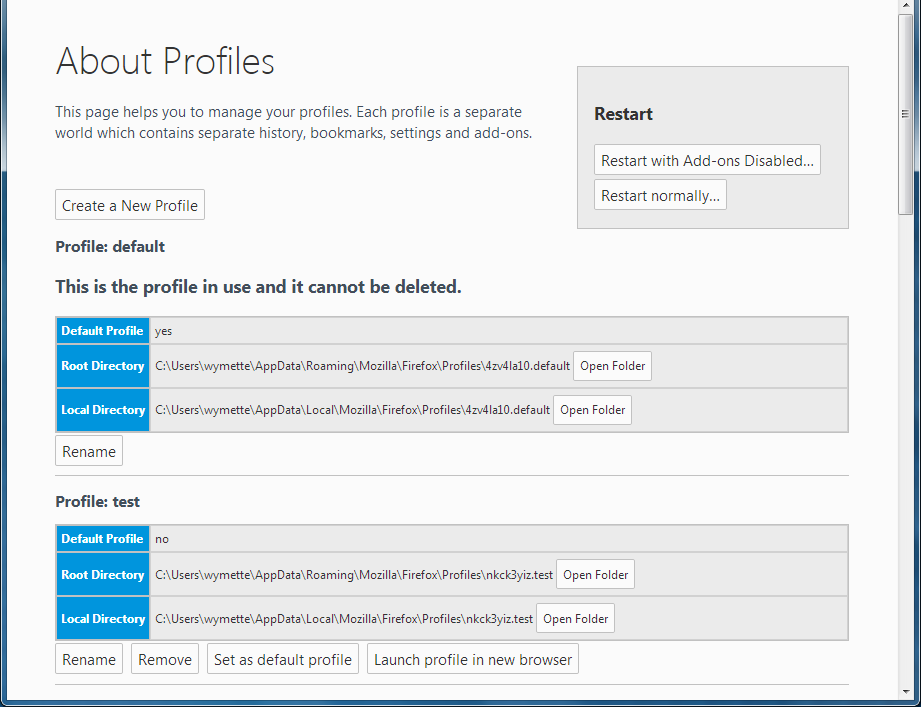The height and width of the screenshot is (707, 921).
Task: Click the Create a New Profile button
Action: pos(130,205)
